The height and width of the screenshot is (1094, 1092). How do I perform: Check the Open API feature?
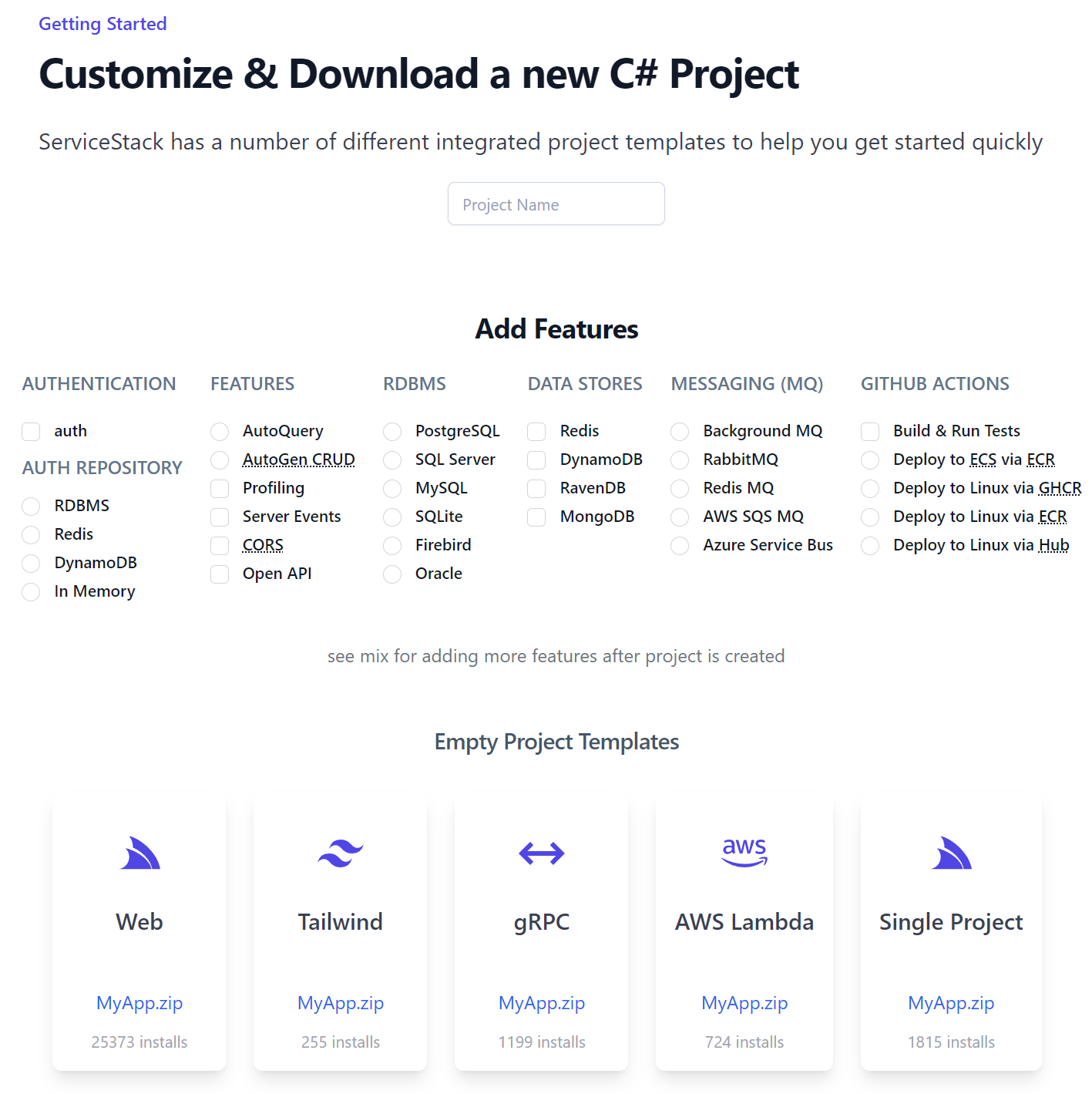point(220,574)
